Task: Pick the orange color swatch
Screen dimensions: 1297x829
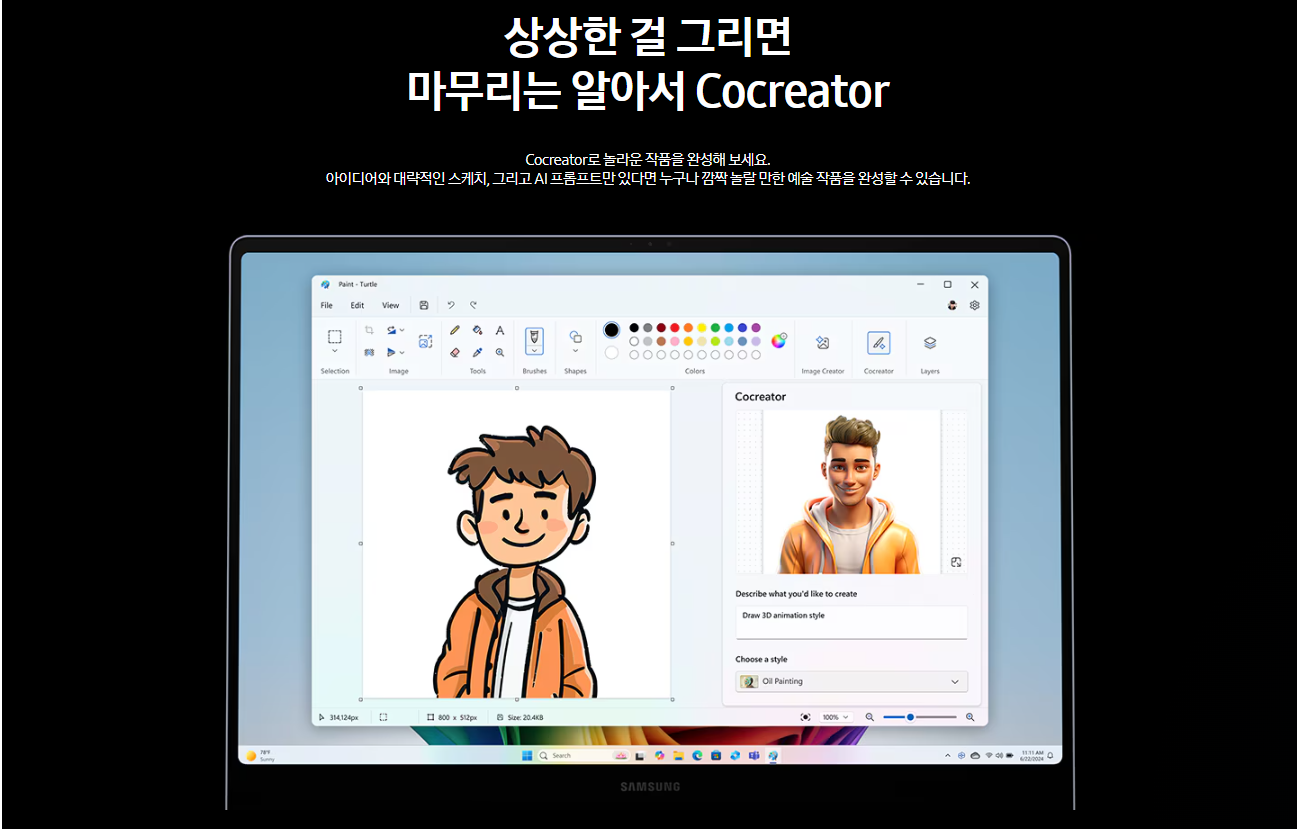Action: click(688, 327)
